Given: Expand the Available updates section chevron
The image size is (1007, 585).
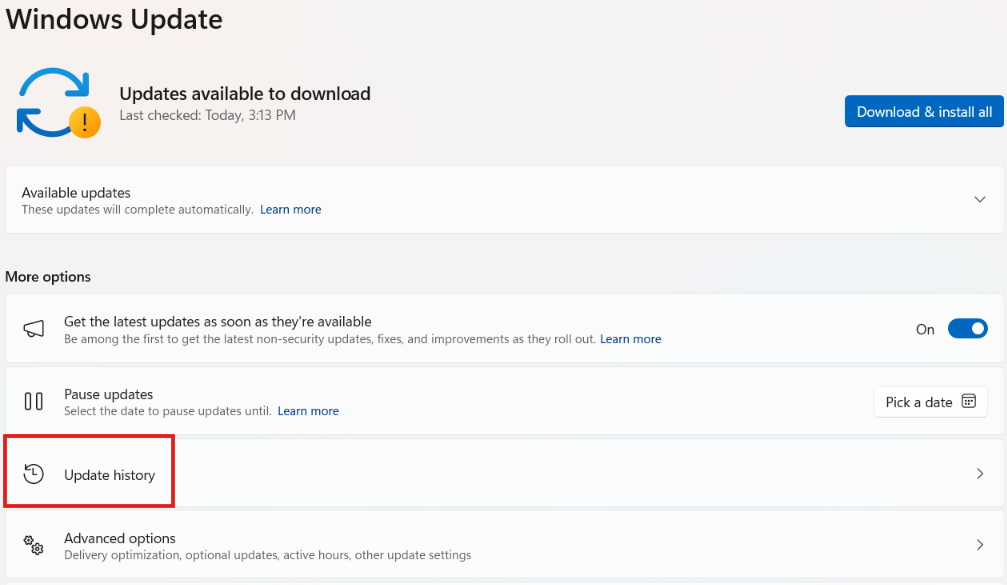Looking at the screenshot, I should point(979,200).
